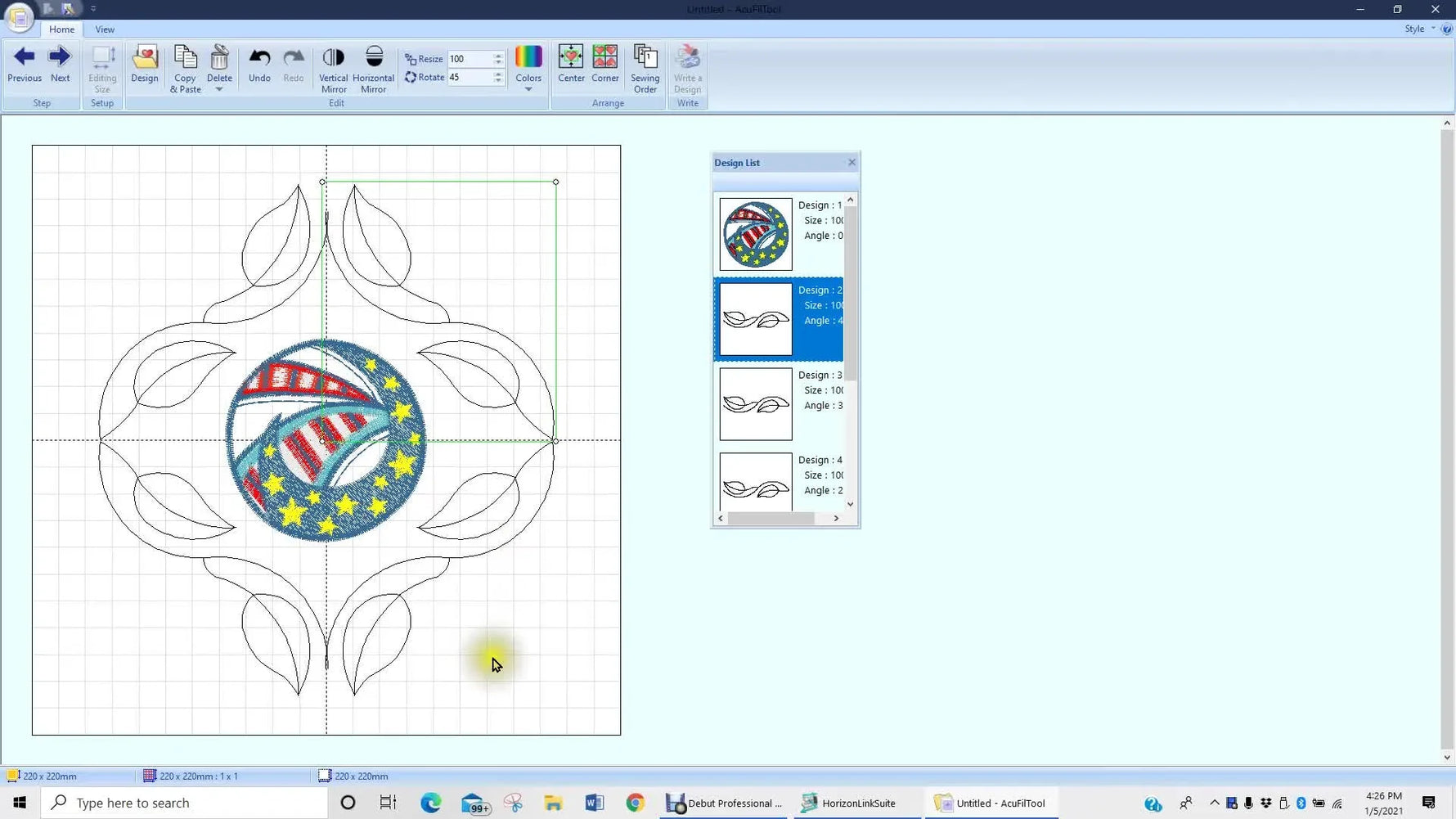Switch to the Home ribbon tab
1456x819 pixels.
[x=61, y=29]
